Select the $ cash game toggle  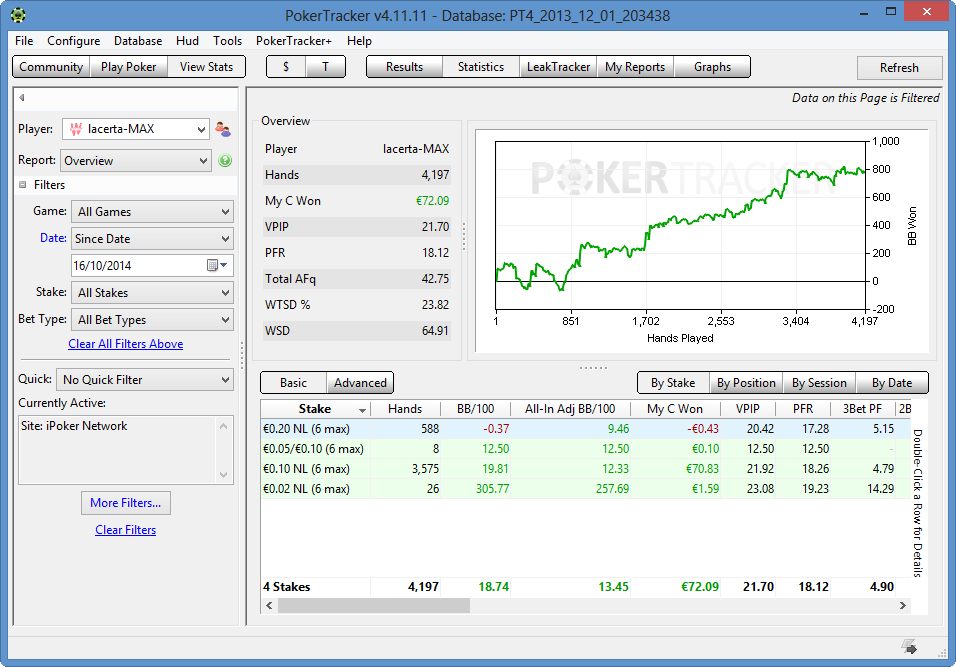tap(286, 67)
